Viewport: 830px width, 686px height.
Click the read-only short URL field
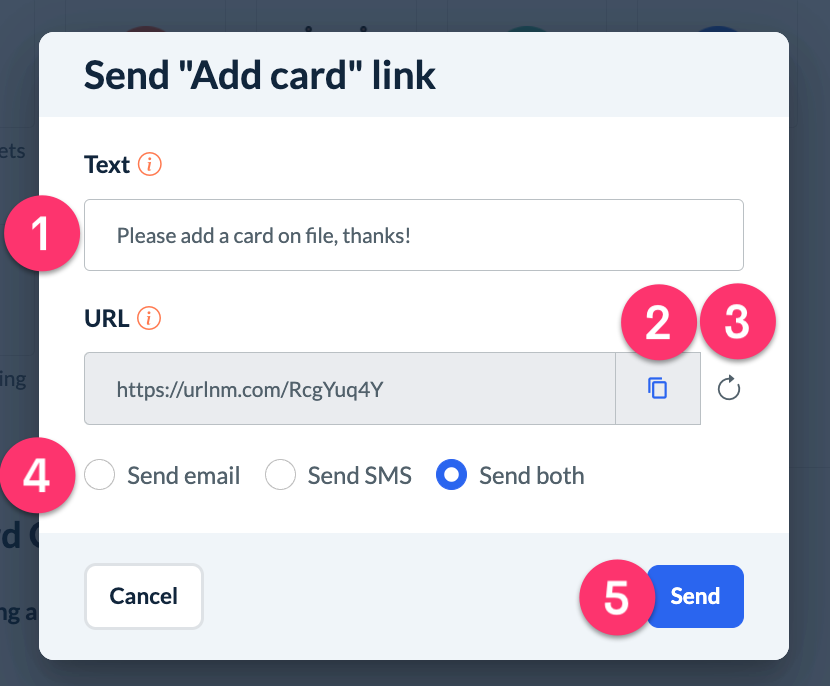pos(350,388)
